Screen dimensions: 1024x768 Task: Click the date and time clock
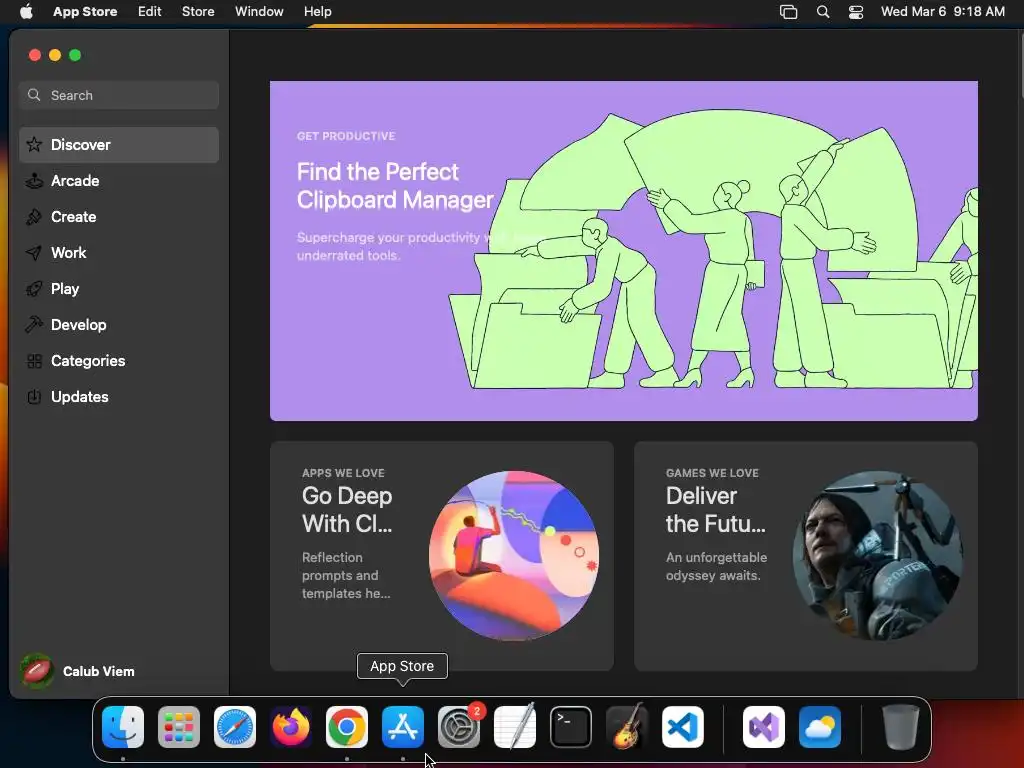[x=942, y=12]
